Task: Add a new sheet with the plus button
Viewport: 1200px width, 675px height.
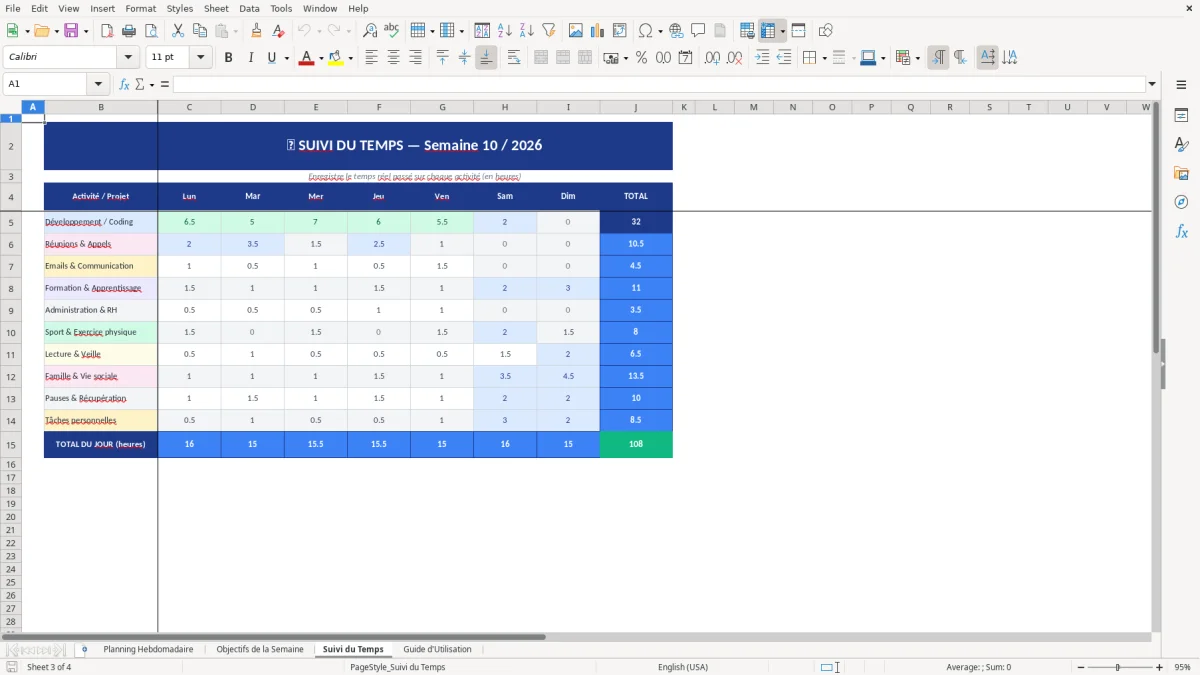Action: click(84, 649)
